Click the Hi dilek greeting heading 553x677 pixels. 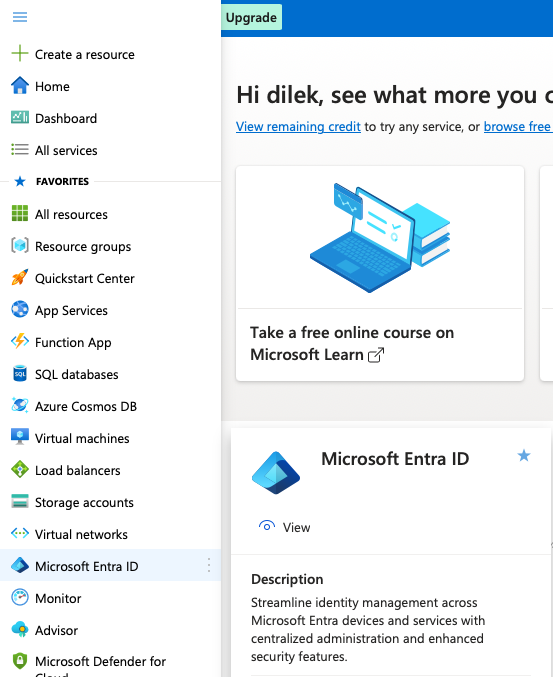pos(394,95)
